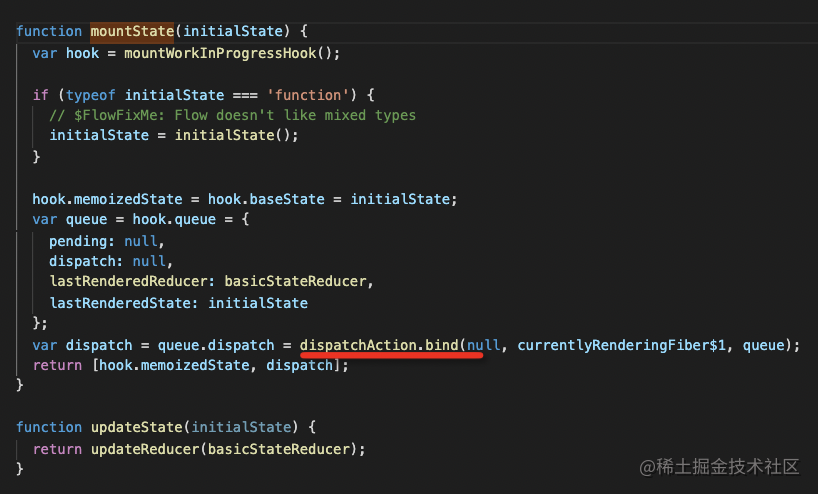Click the highlighted mountState function name
This screenshot has width=818, height=494.
pyautogui.click(x=132, y=31)
